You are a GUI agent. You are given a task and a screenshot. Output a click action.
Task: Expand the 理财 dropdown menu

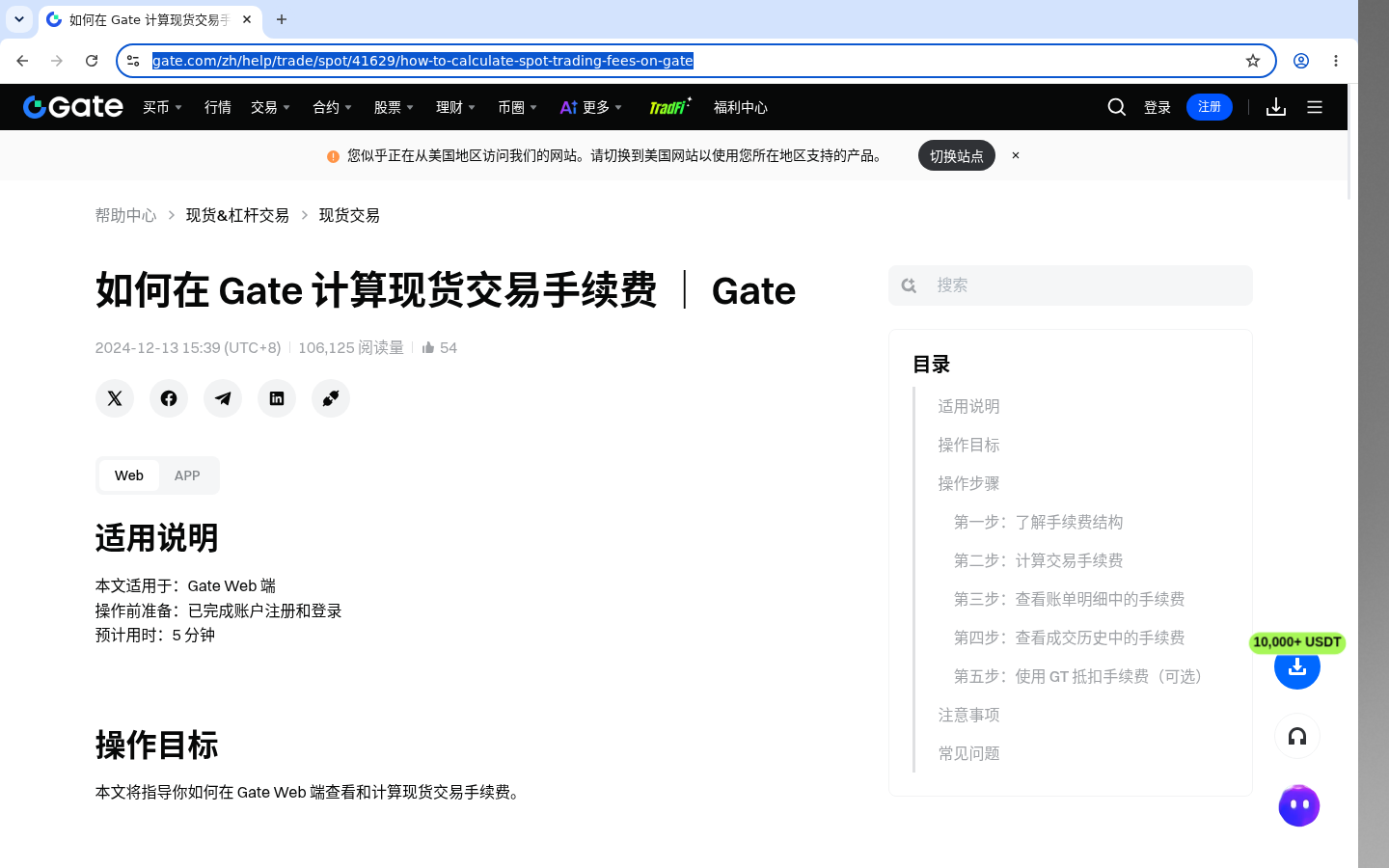(x=455, y=107)
